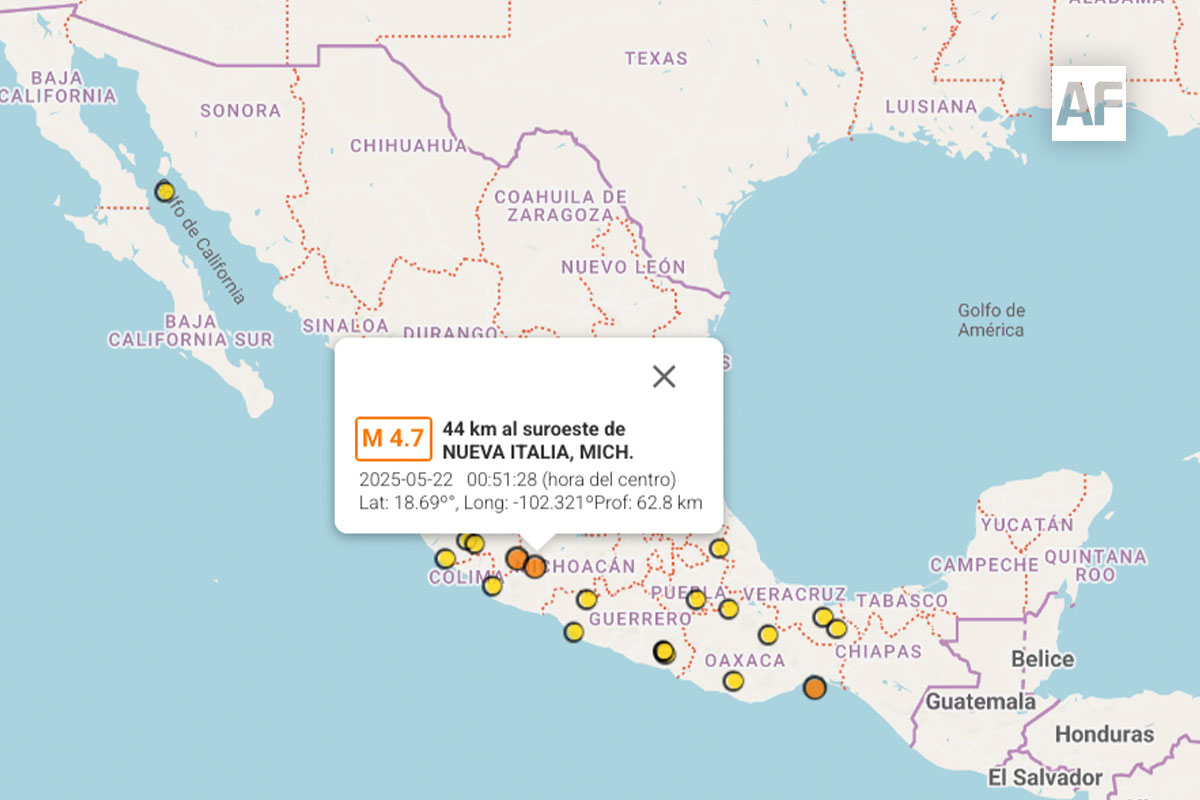Select the 'Golfo de América' label

(991, 320)
